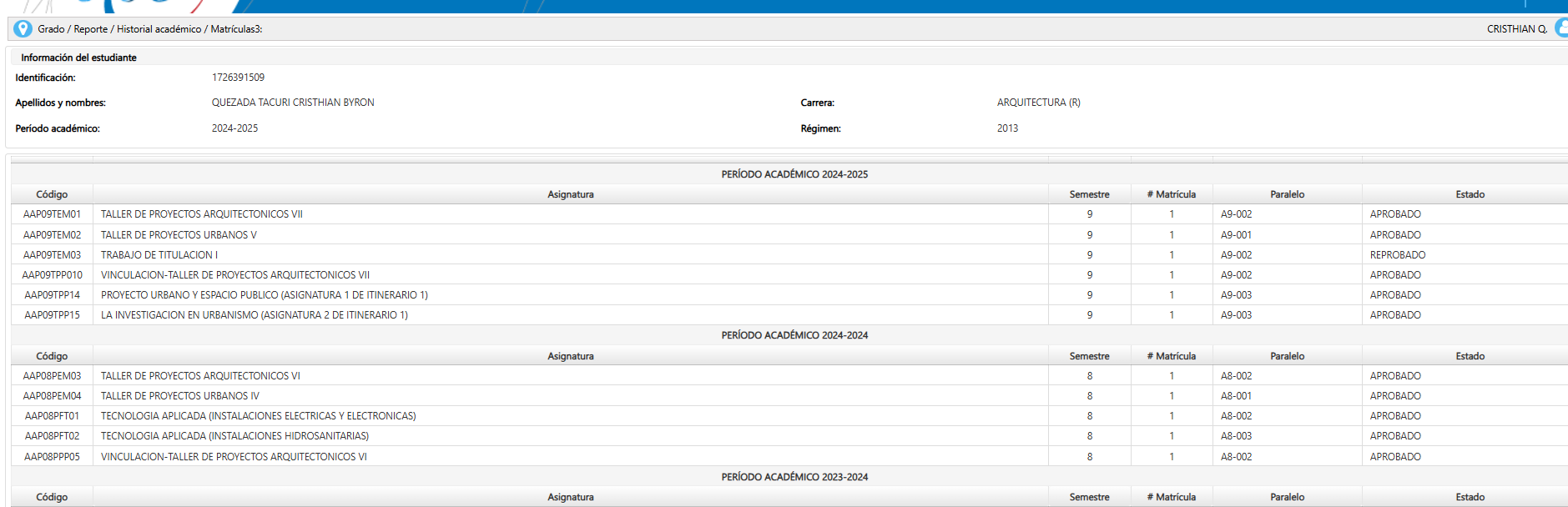1568x507 pixels.
Task: Click Código column header of the 2023-2024 table
Action: [x=52, y=497]
